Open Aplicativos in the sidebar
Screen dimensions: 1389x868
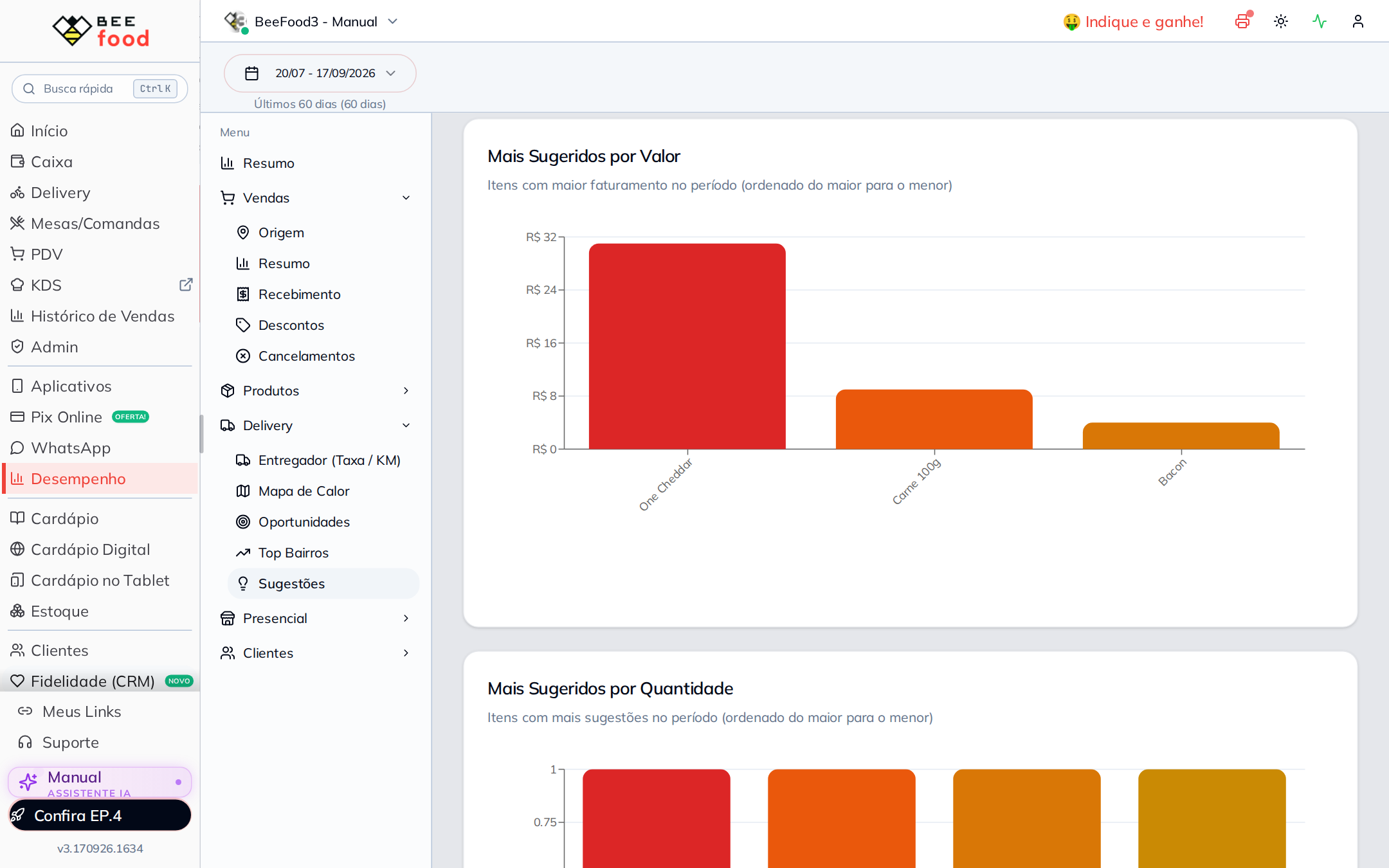pos(100,386)
